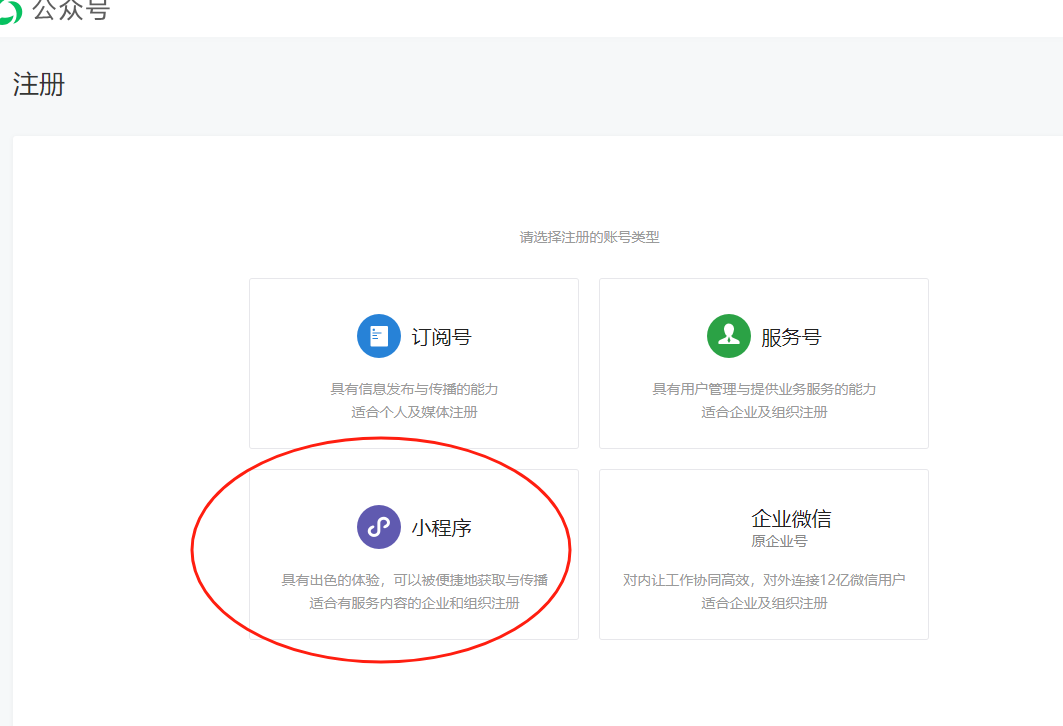Click the 具有信息发布与传播的能力 description
This screenshot has height=726, width=1063.
414,389
